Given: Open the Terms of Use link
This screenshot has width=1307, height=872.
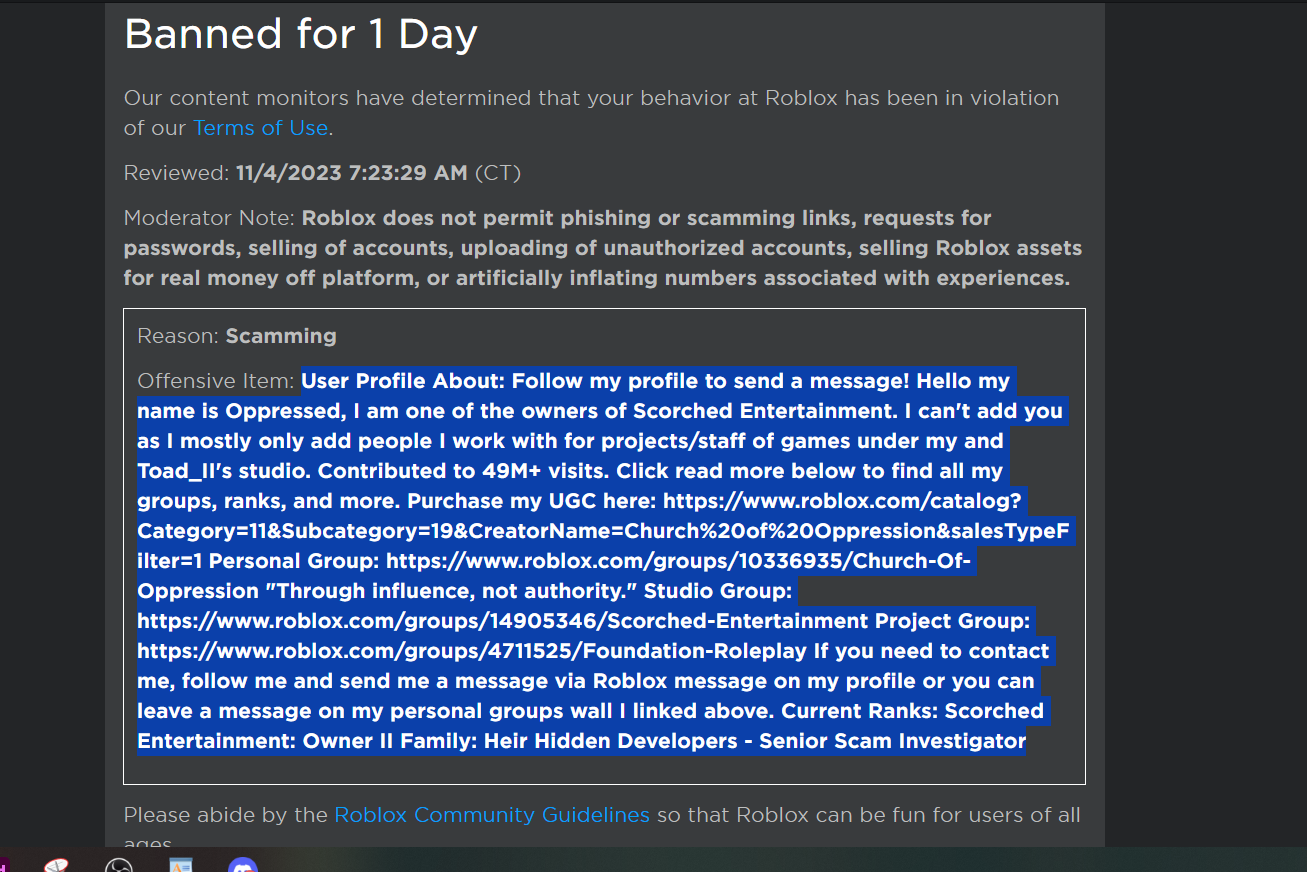Looking at the screenshot, I should point(260,128).
